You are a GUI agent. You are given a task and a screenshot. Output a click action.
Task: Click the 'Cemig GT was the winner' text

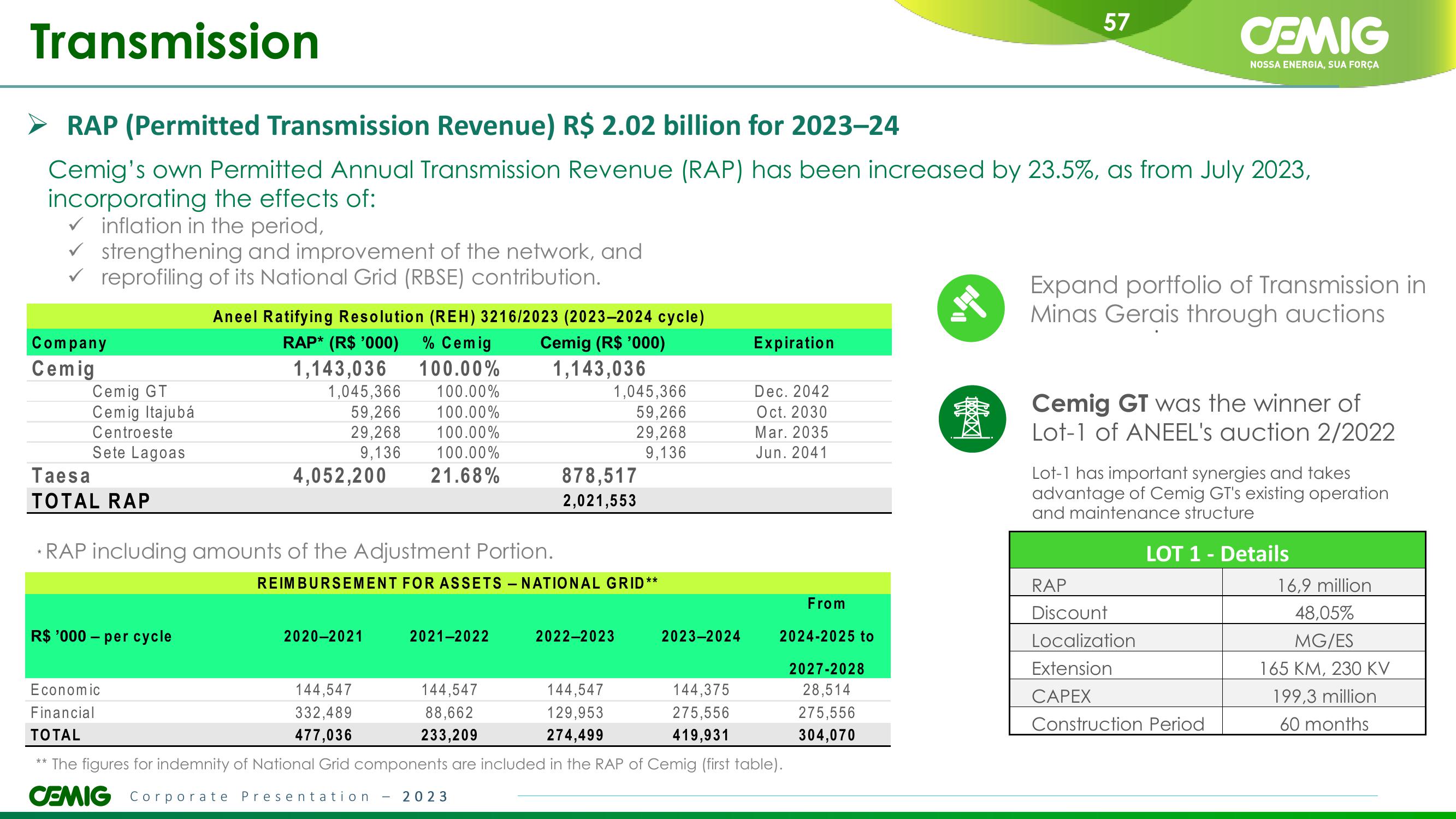click(x=1213, y=418)
